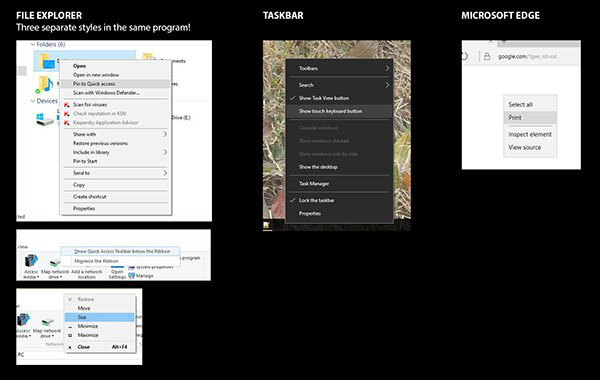Expand the Search submenu in taskbar menu

click(x=387, y=85)
